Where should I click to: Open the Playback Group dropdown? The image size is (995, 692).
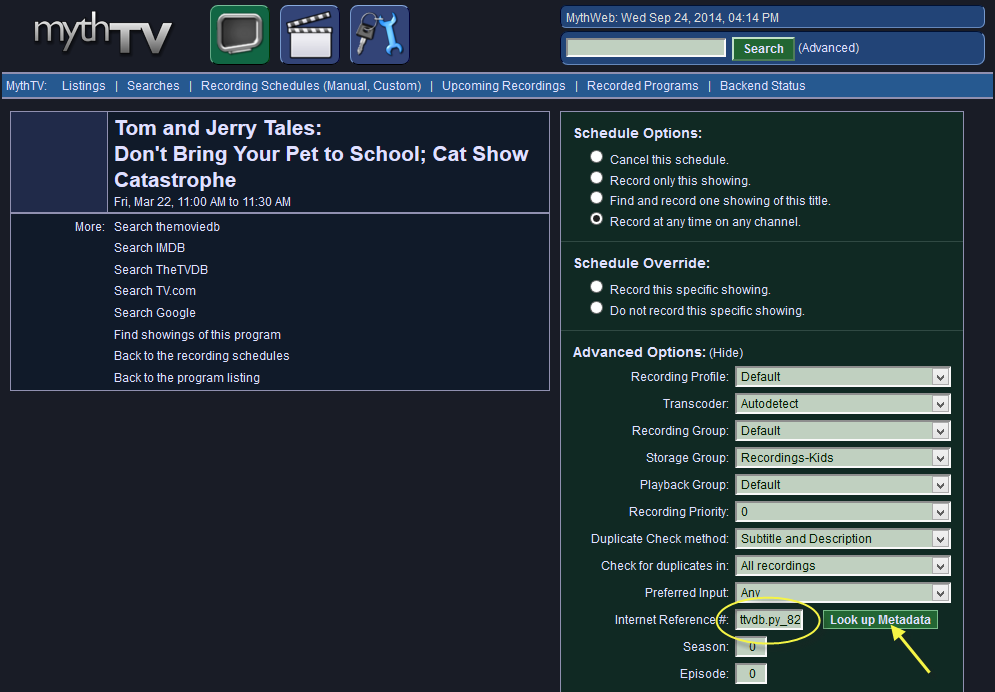[843, 485]
